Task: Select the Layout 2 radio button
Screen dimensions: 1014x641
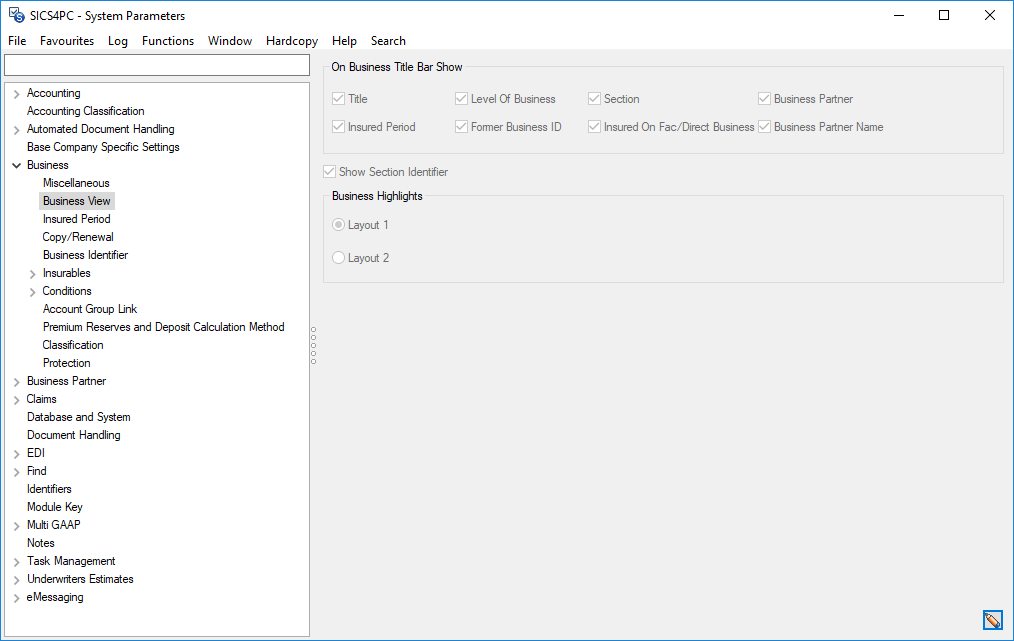Action: tap(338, 257)
